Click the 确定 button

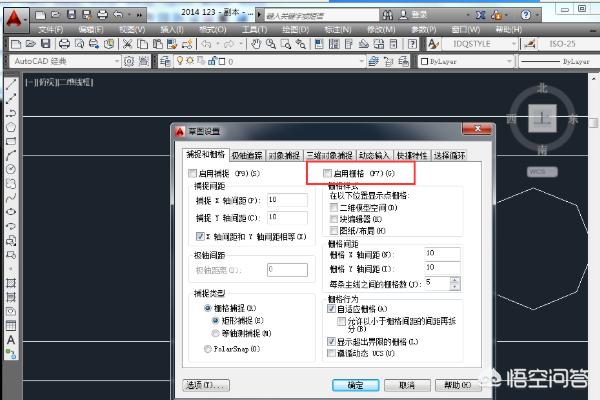[x=355, y=384]
